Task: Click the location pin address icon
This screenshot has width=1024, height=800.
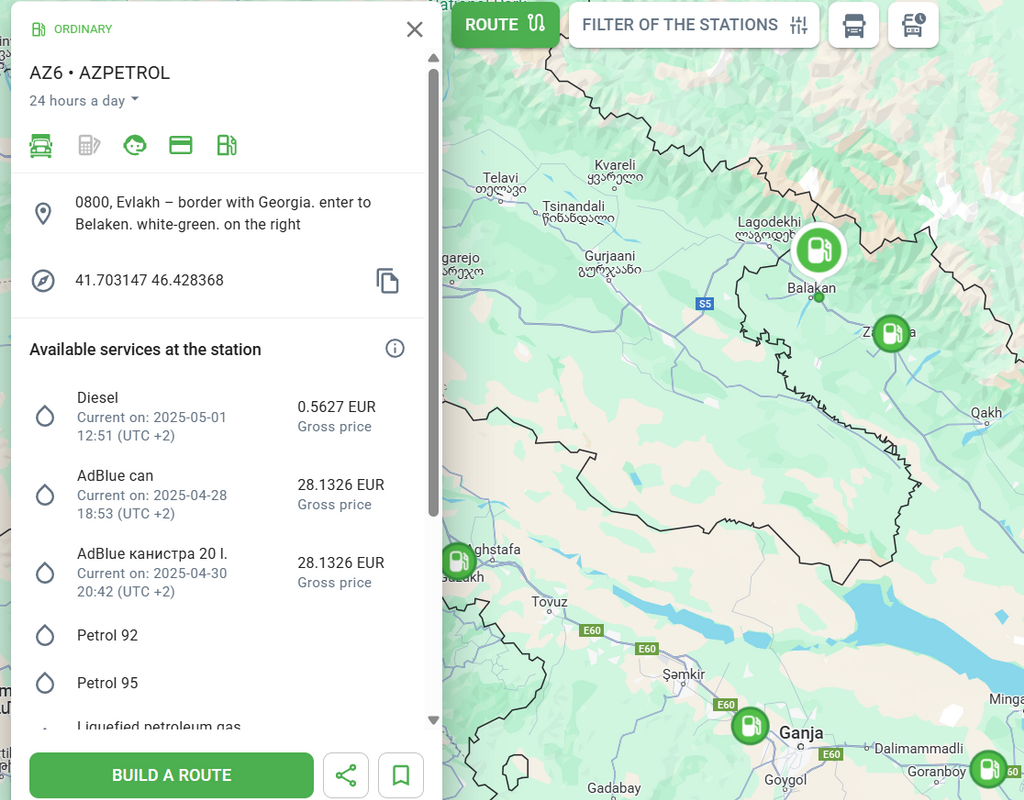Action: pyautogui.click(x=43, y=214)
